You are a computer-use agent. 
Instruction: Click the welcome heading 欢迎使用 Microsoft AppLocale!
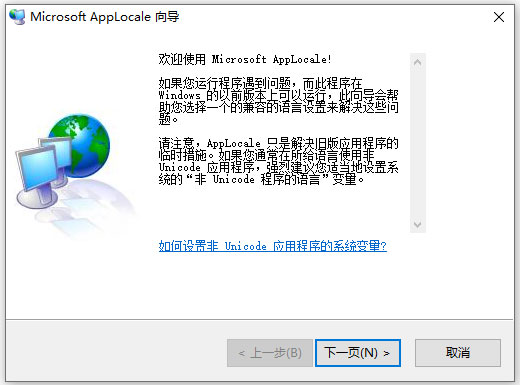(245, 59)
